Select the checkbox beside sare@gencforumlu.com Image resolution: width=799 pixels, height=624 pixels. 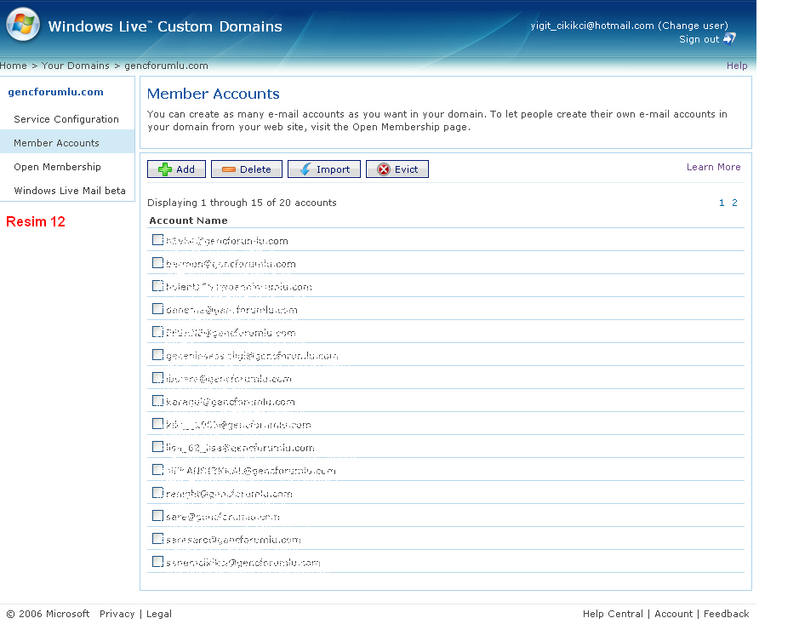tap(157, 516)
